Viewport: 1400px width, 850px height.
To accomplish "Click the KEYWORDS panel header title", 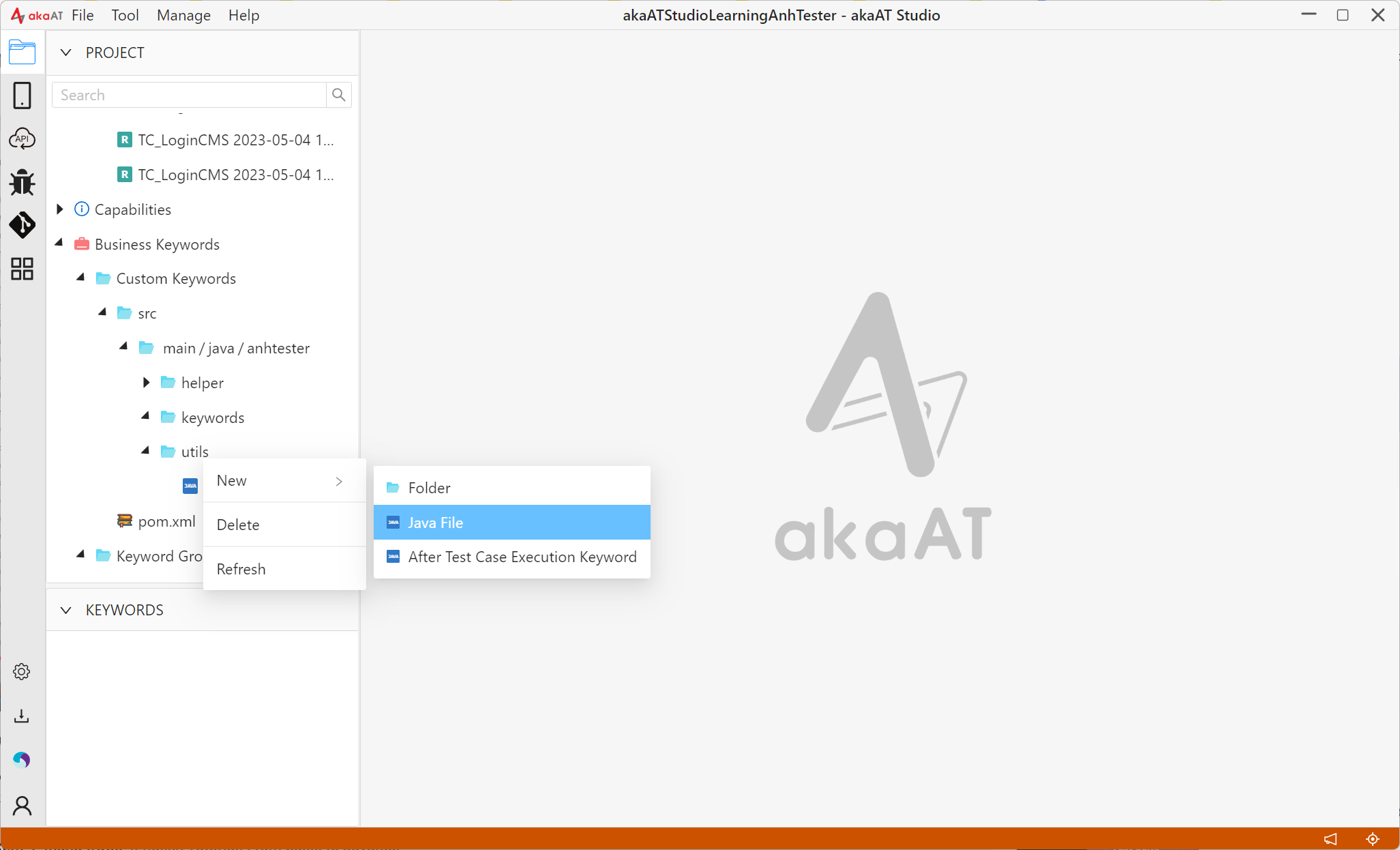I will (124, 610).
